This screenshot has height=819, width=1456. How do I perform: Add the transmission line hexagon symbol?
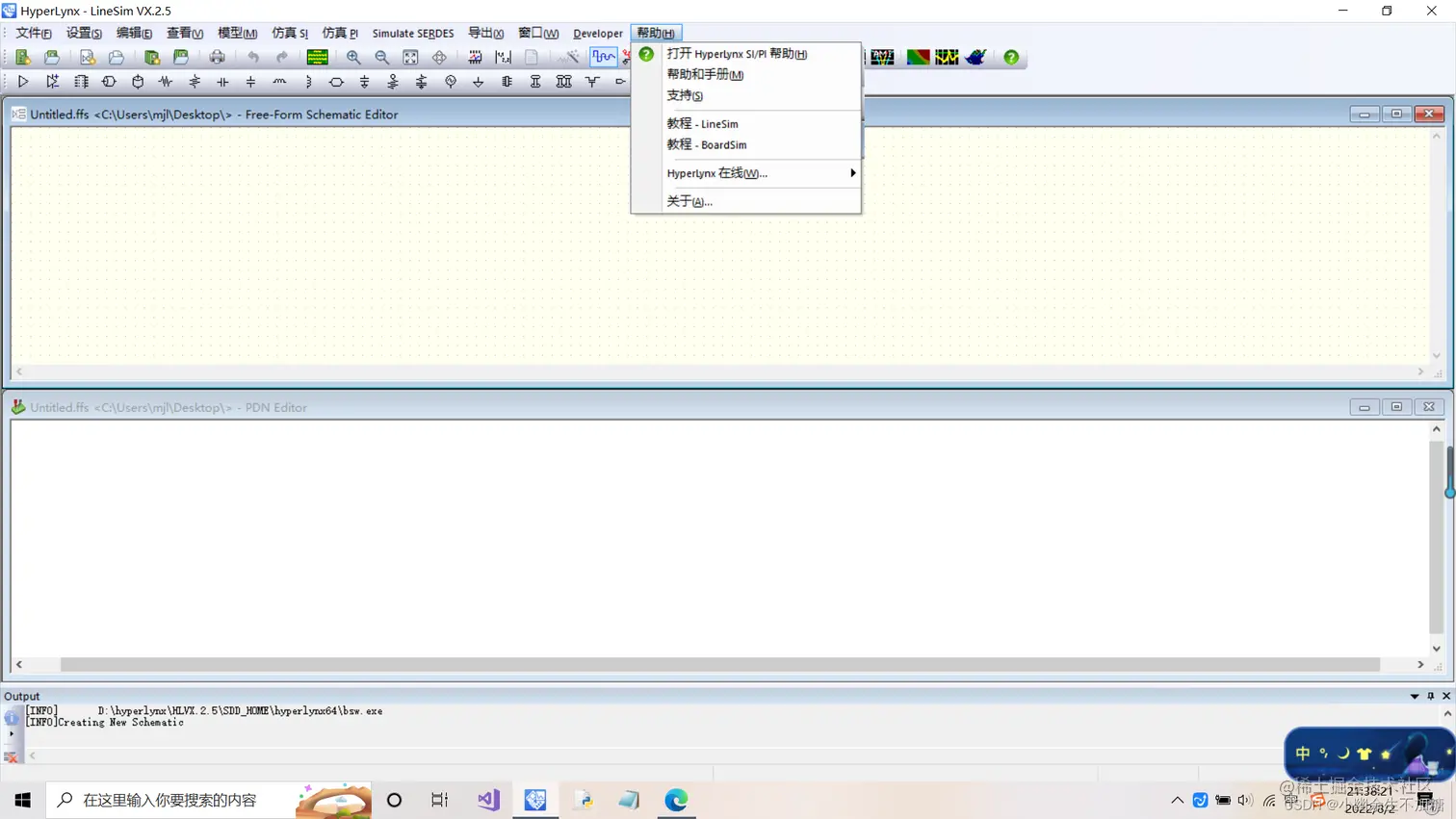(x=336, y=82)
